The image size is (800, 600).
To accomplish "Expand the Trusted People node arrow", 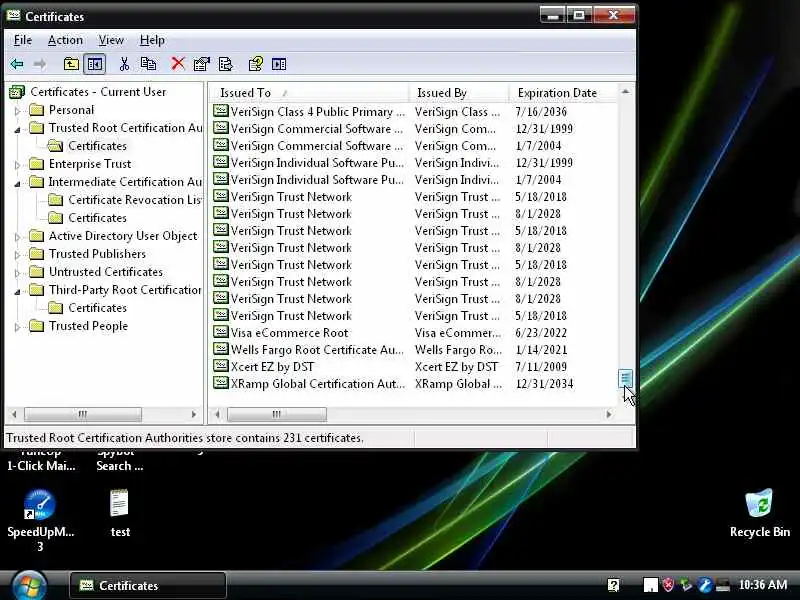I will coord(17,327).
